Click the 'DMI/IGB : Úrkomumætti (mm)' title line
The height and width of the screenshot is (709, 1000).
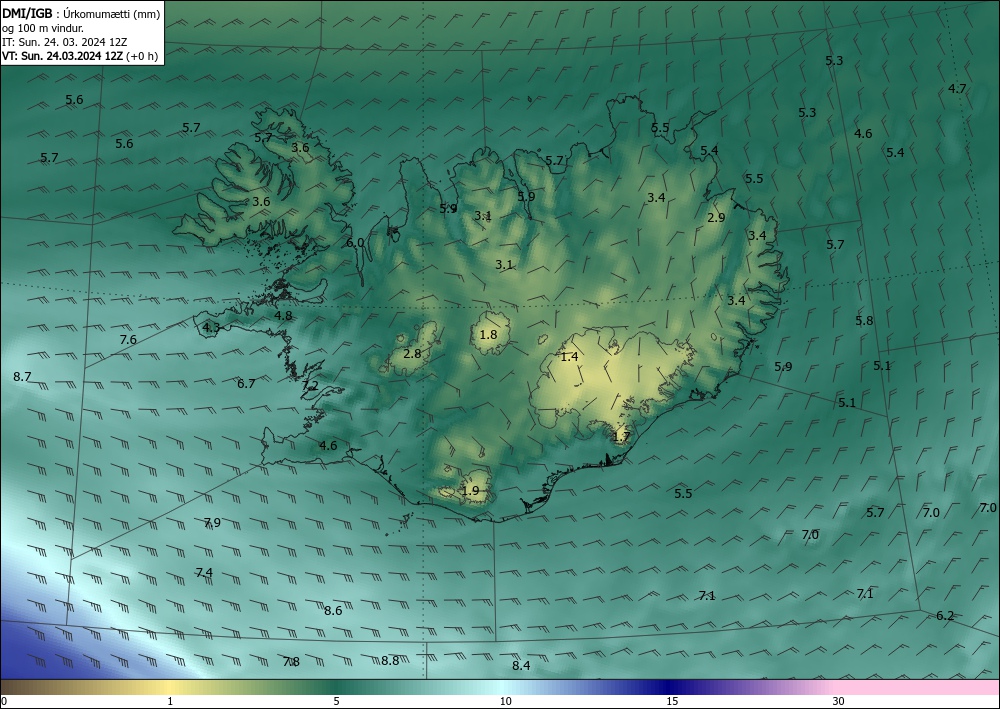pos(81,13)
